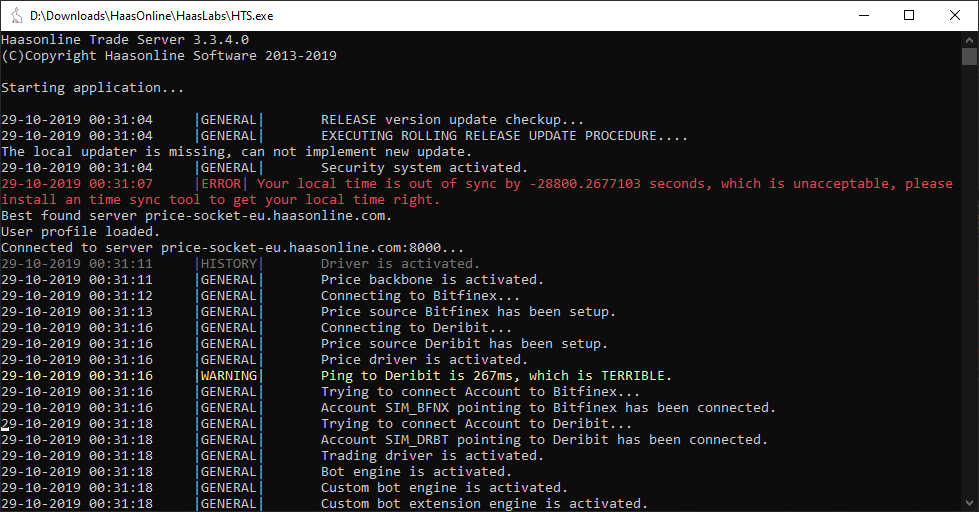Viewport: 979px width, 512px height.
Task: Click the 'Haasonline Trade Server 3.3.4.0' header line
Action: point(125,39)
